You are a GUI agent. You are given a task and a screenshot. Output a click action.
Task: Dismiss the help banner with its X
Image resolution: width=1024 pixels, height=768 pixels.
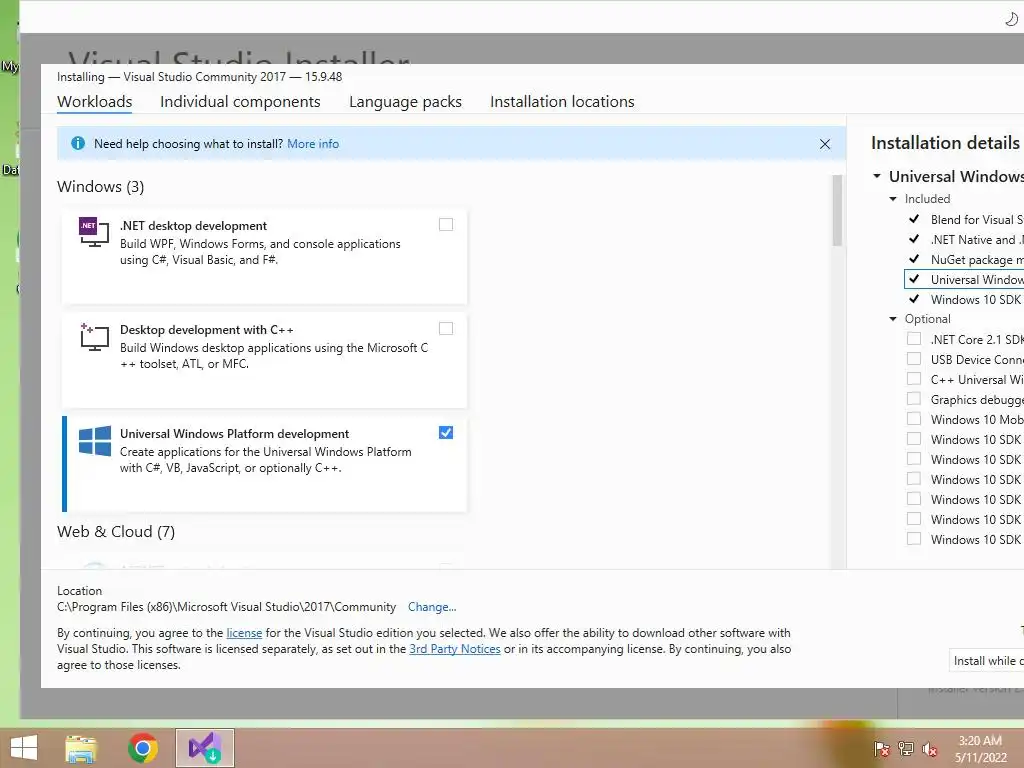[x=825, y=144]
